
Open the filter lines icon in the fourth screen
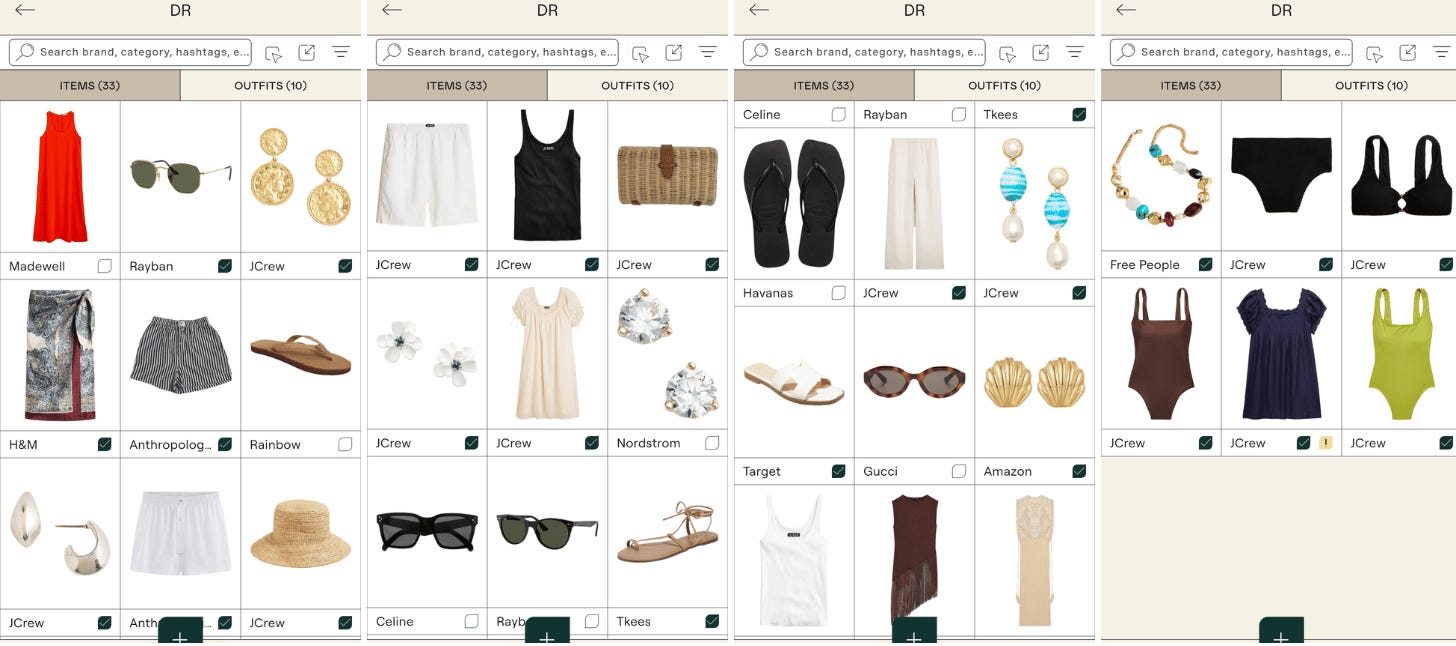tap(1442, 52)
